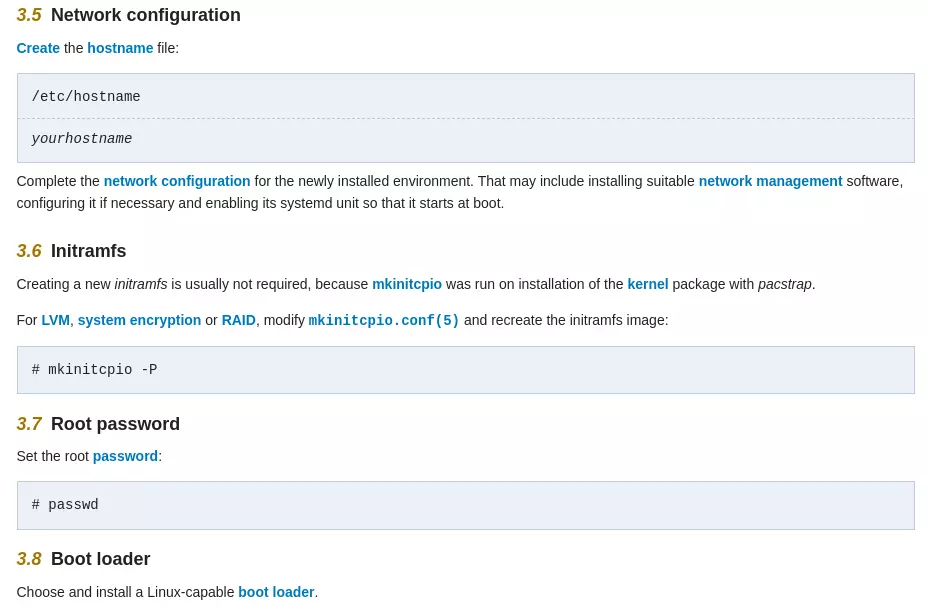Open the LVM link
This screenshot has height=615, width=928.
(x=55, y=320)
